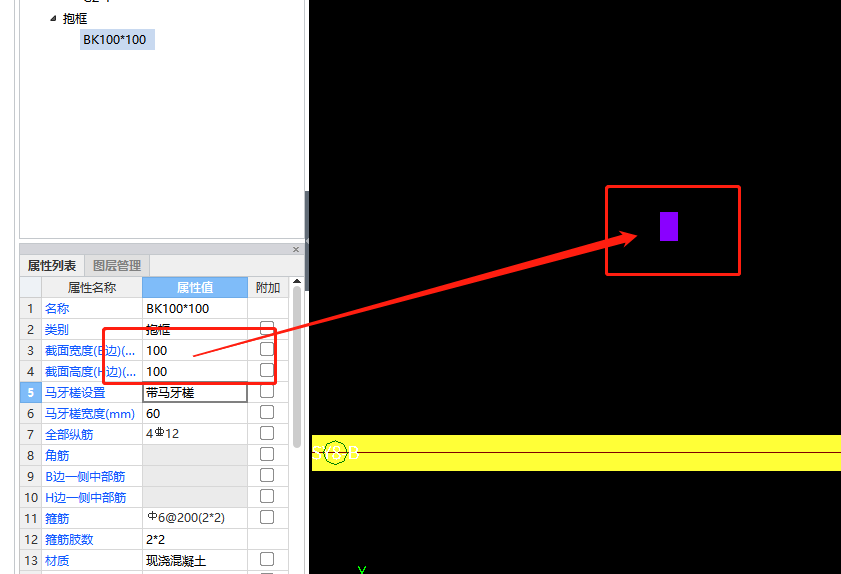Screen dimensions: 841x574
Task: Tick the 附加 checkbox for B边一侧中部筋
Action: pos(267,475)
